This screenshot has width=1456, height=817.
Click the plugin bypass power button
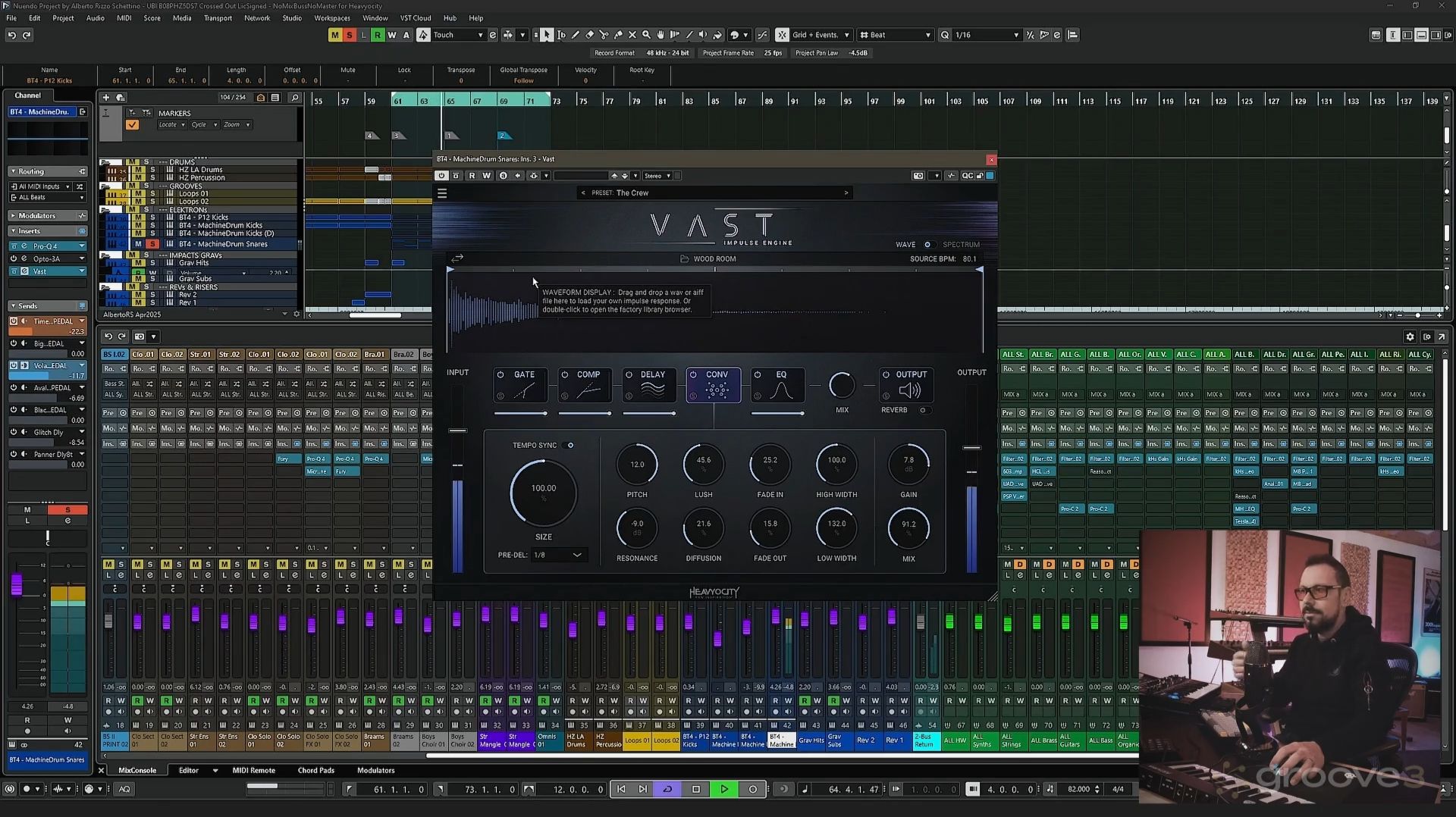pyautogui.click(x=441, y=176)
